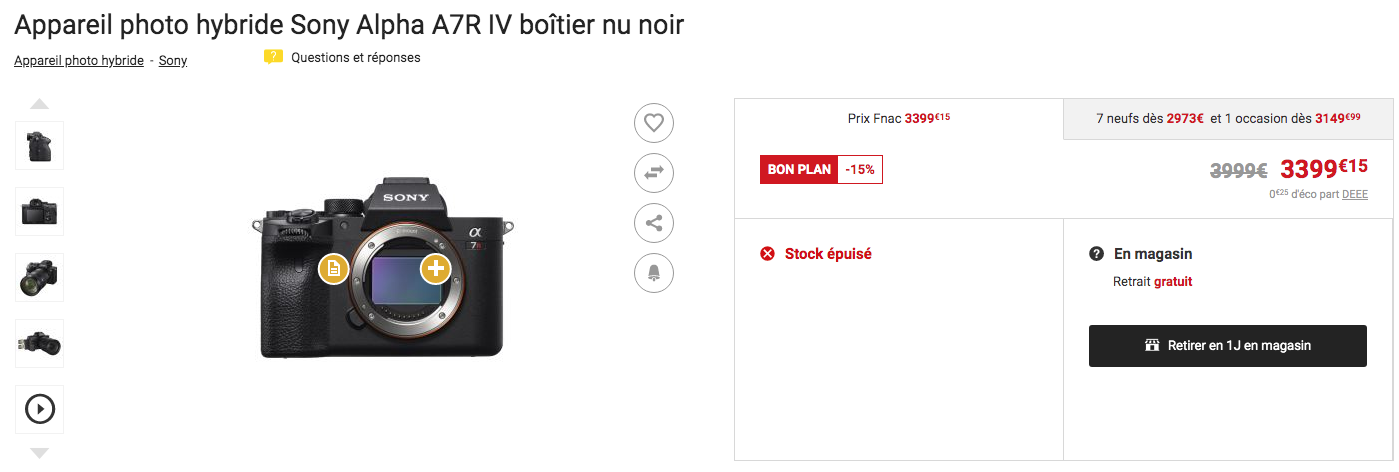The width and height of the screenshot is (1399, 472).
Task: Click the yellow plus hotspot on sensor
Action: 435,268
